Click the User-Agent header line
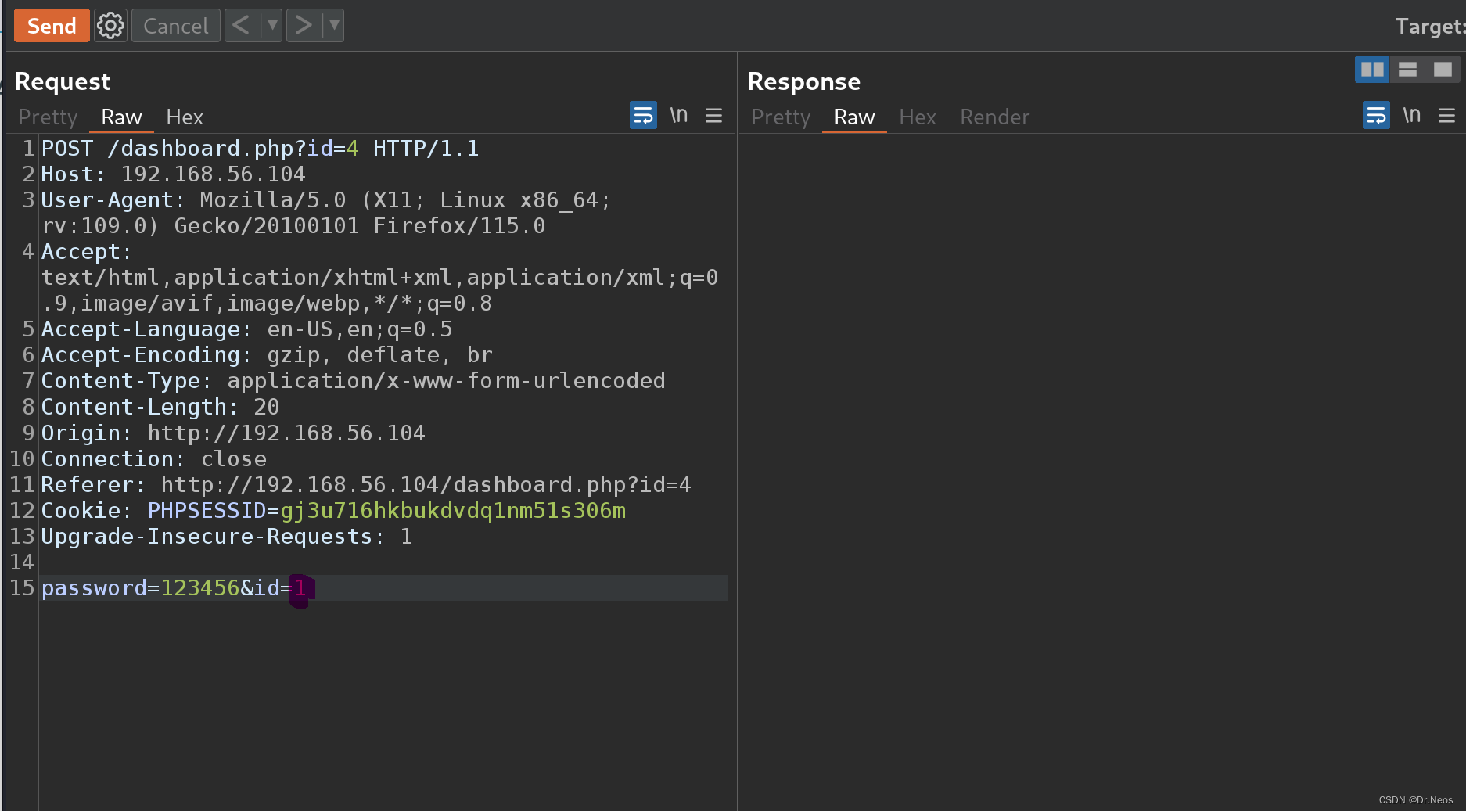Viewport: 1466px width, 812px height. click(x=325, y=213)
